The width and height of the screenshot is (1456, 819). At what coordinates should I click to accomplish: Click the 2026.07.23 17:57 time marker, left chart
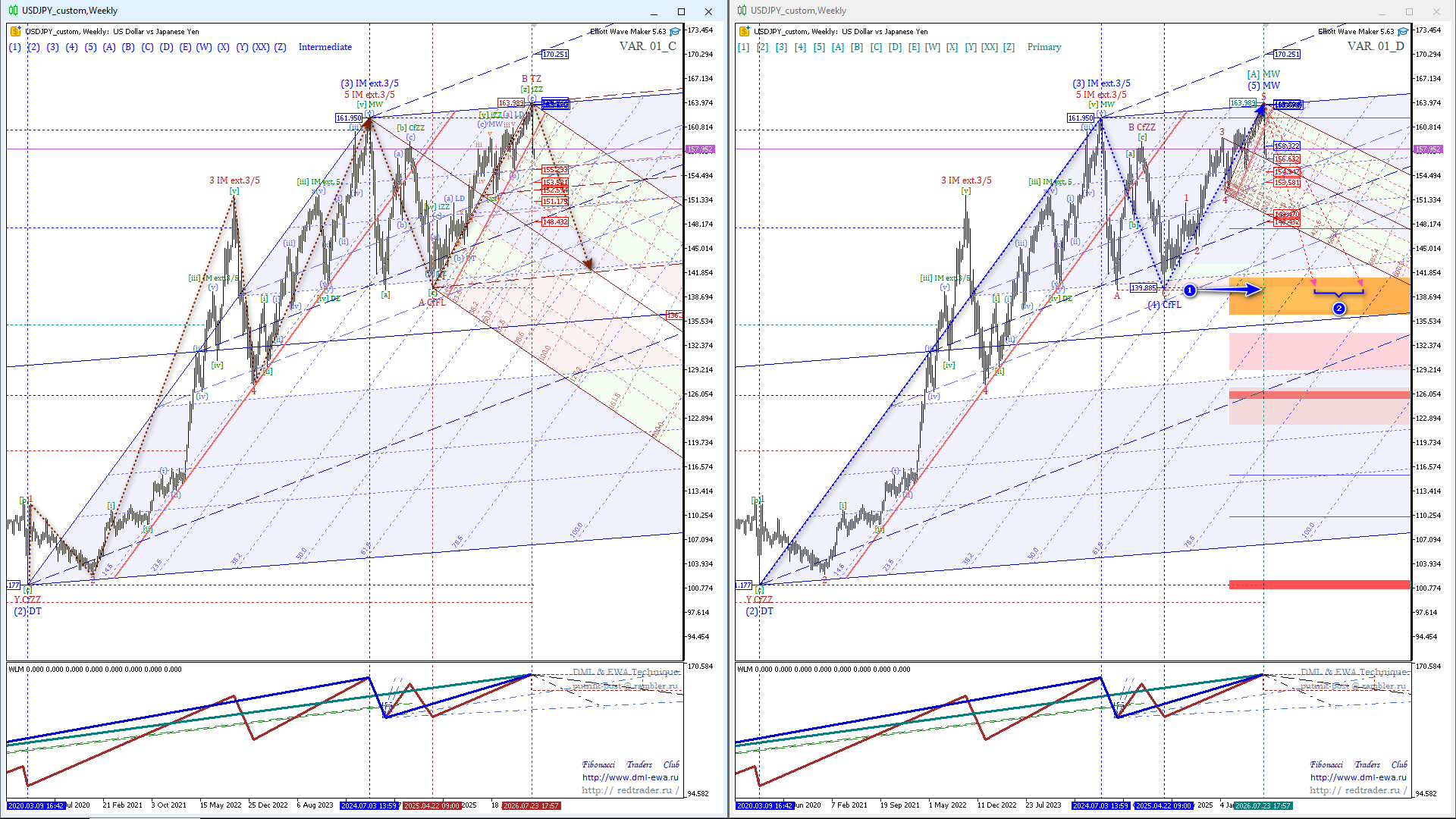click(531, 805)
